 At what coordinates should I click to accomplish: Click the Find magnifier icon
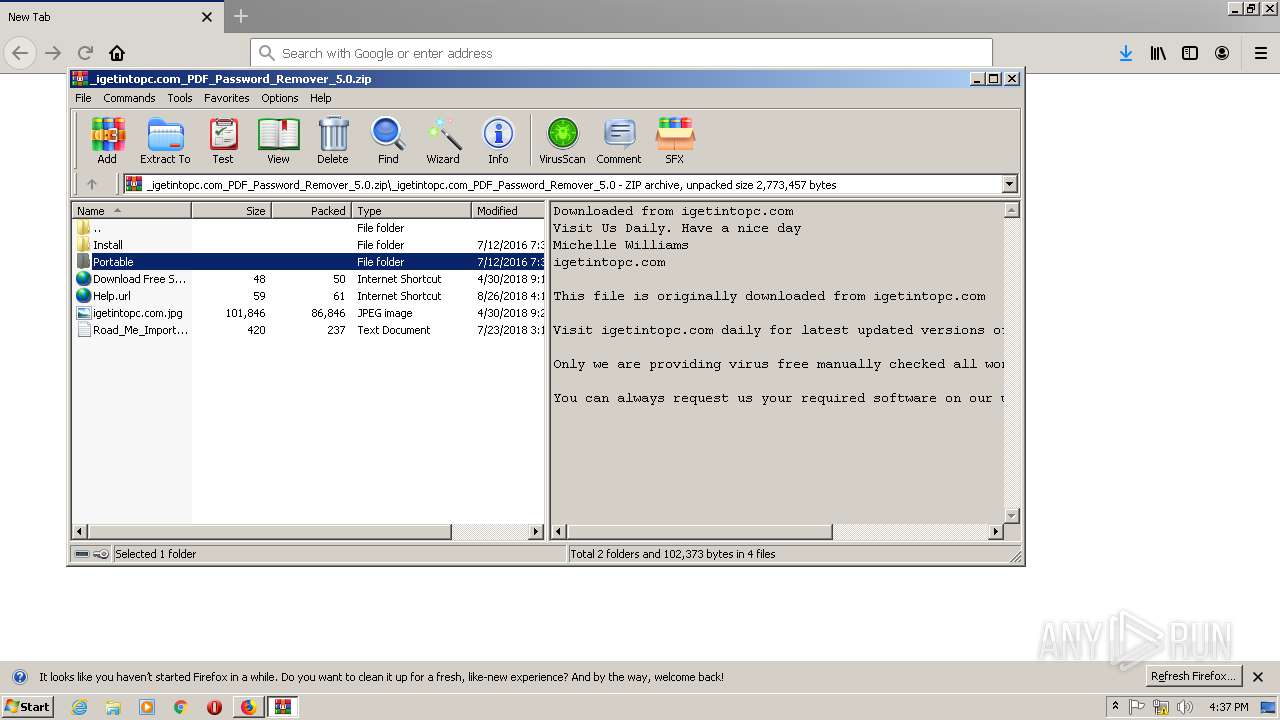388,141
